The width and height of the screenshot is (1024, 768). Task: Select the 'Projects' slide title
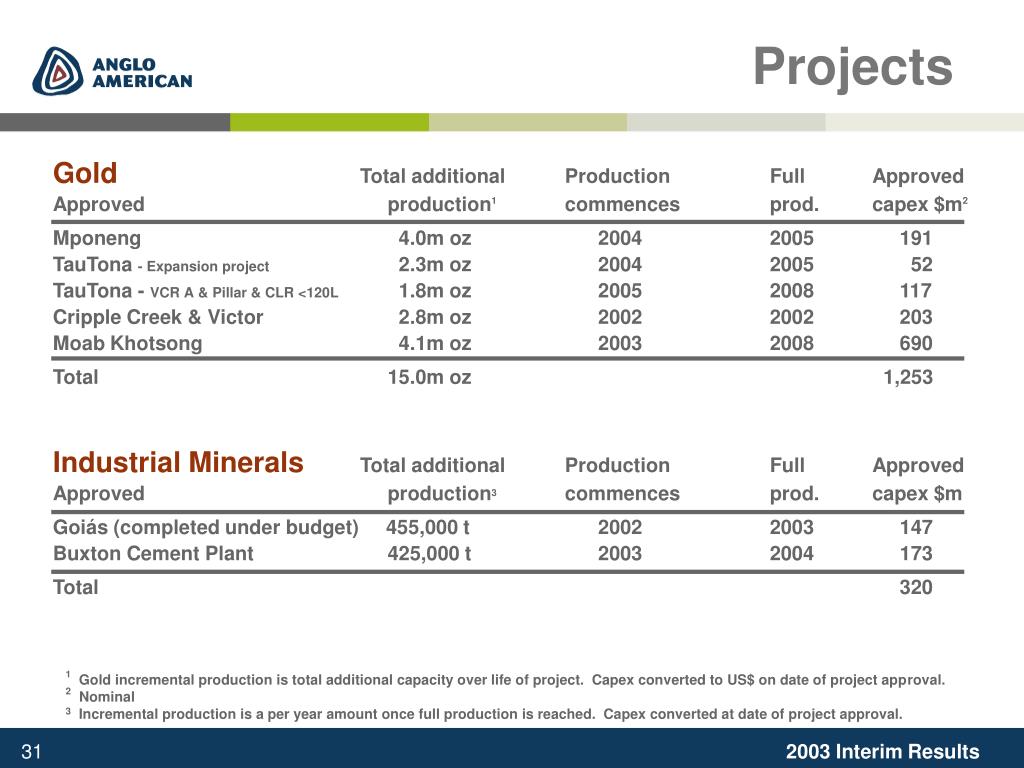coord(853,67)
